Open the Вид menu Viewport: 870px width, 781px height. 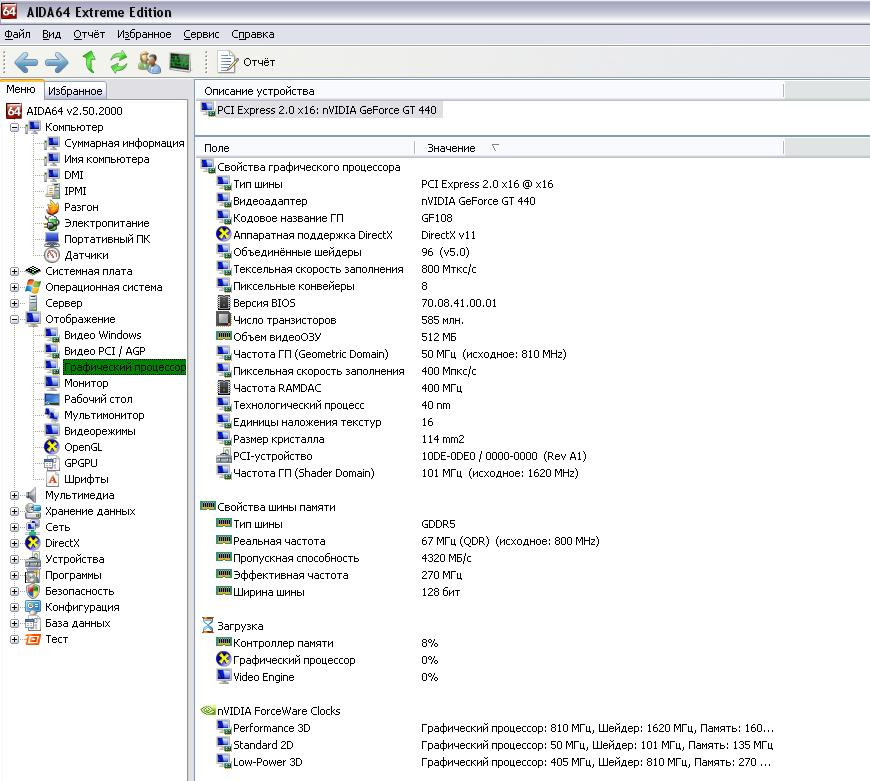tap(52, 34)
